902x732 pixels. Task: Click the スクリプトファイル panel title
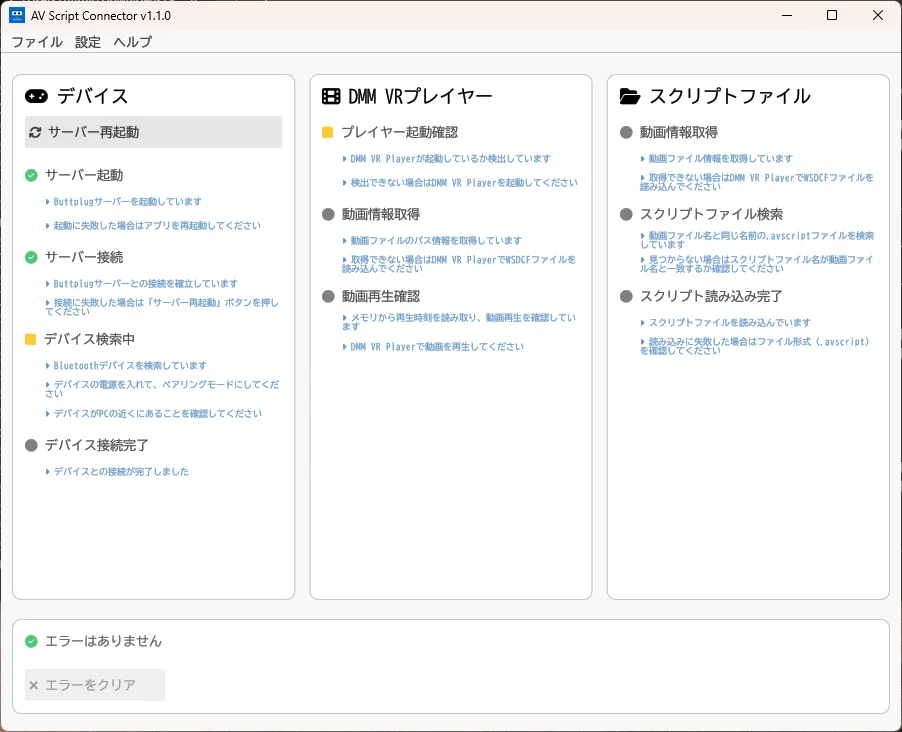click(730, 96)
